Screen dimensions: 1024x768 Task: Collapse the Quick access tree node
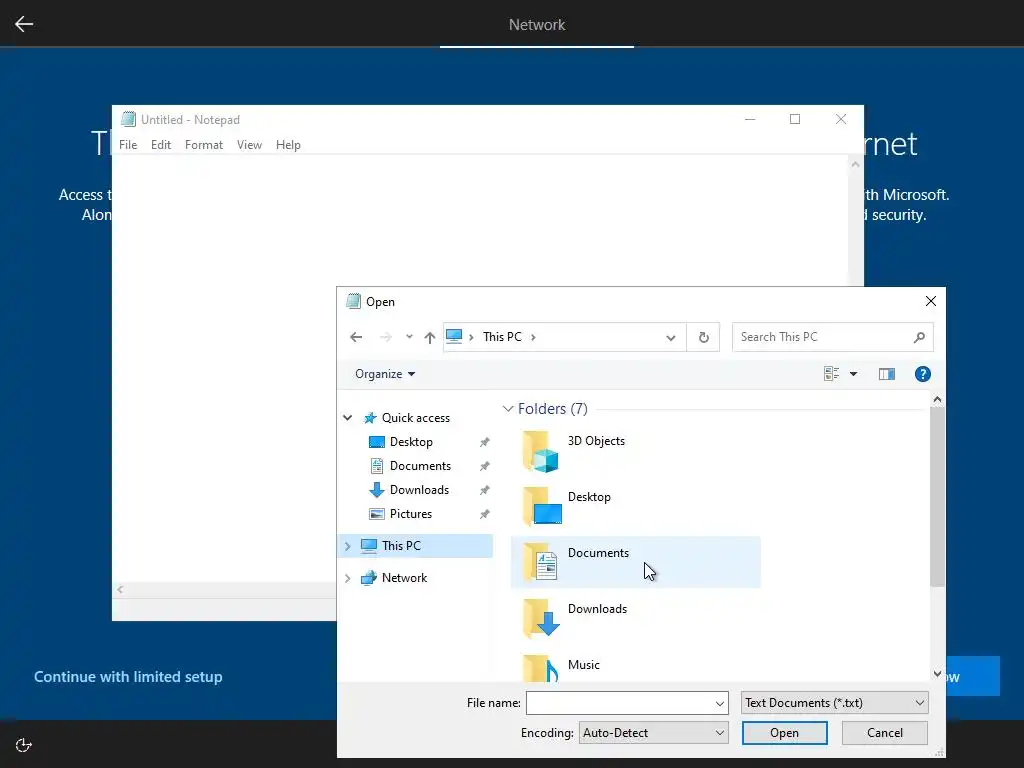click(x=347, y=418)
